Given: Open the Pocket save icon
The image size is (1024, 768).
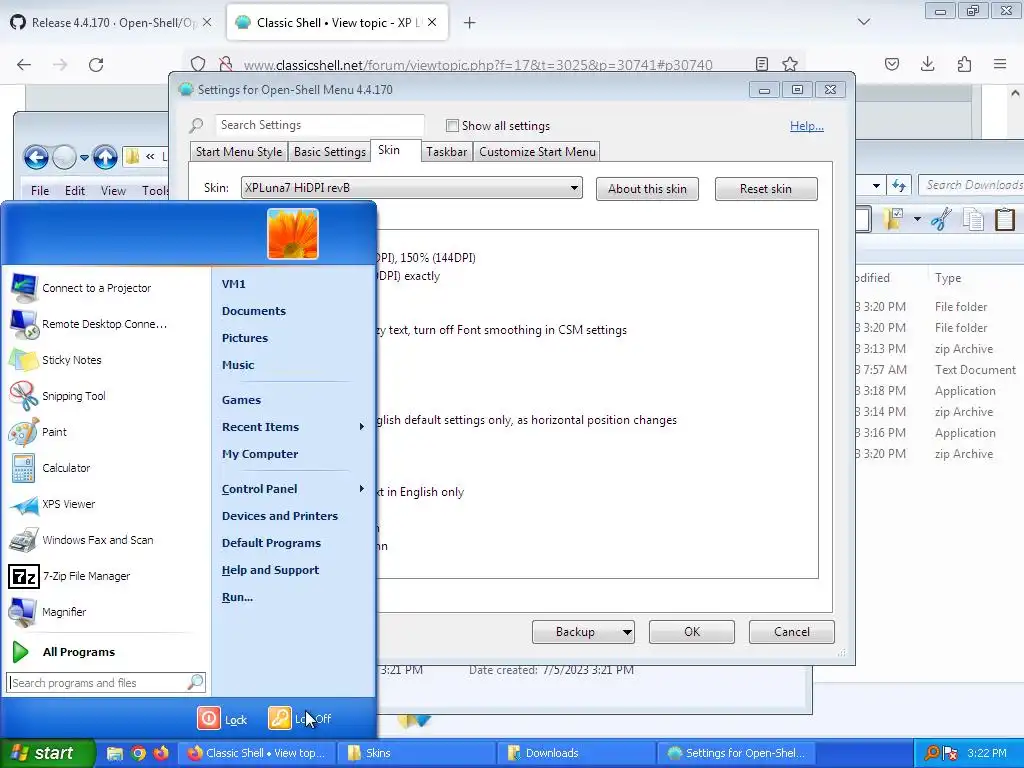Looking at the screenshot, I should (x=891, y=64).
